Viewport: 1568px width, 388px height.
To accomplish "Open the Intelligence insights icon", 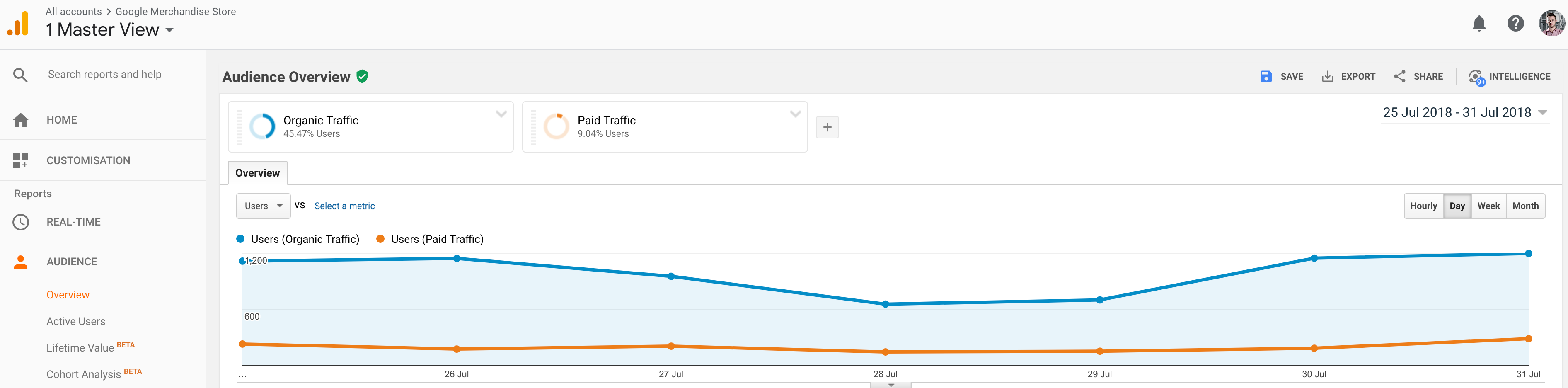I will 1477,78.
